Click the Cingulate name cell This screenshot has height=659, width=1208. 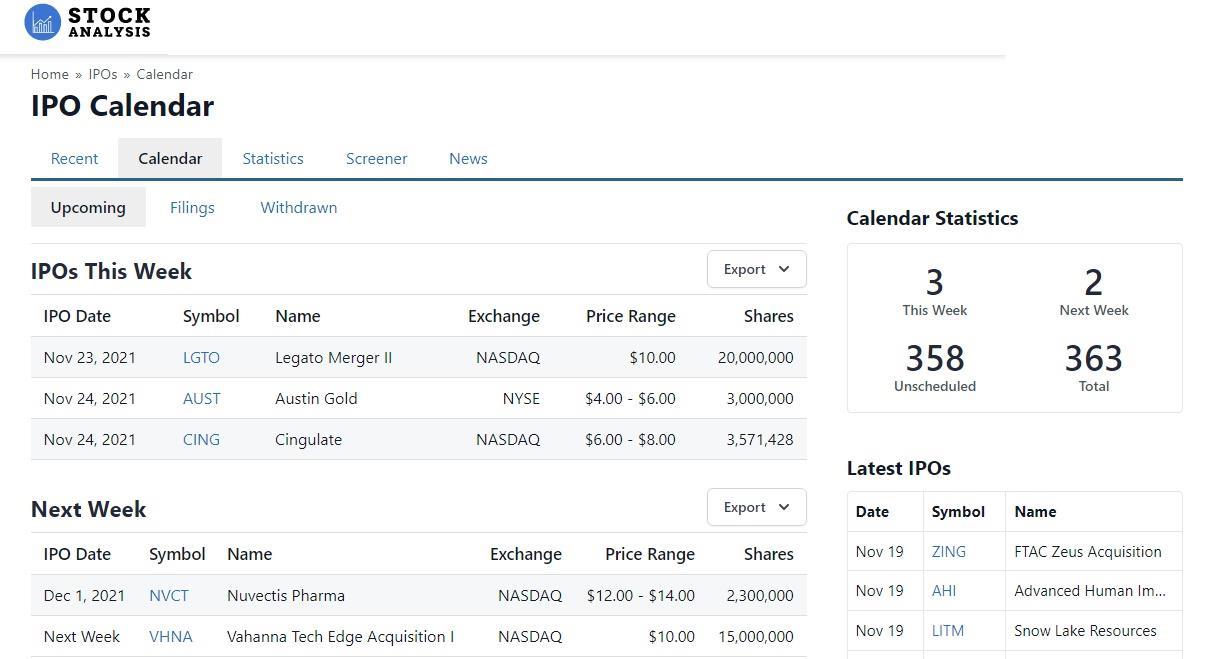point(308,439)
